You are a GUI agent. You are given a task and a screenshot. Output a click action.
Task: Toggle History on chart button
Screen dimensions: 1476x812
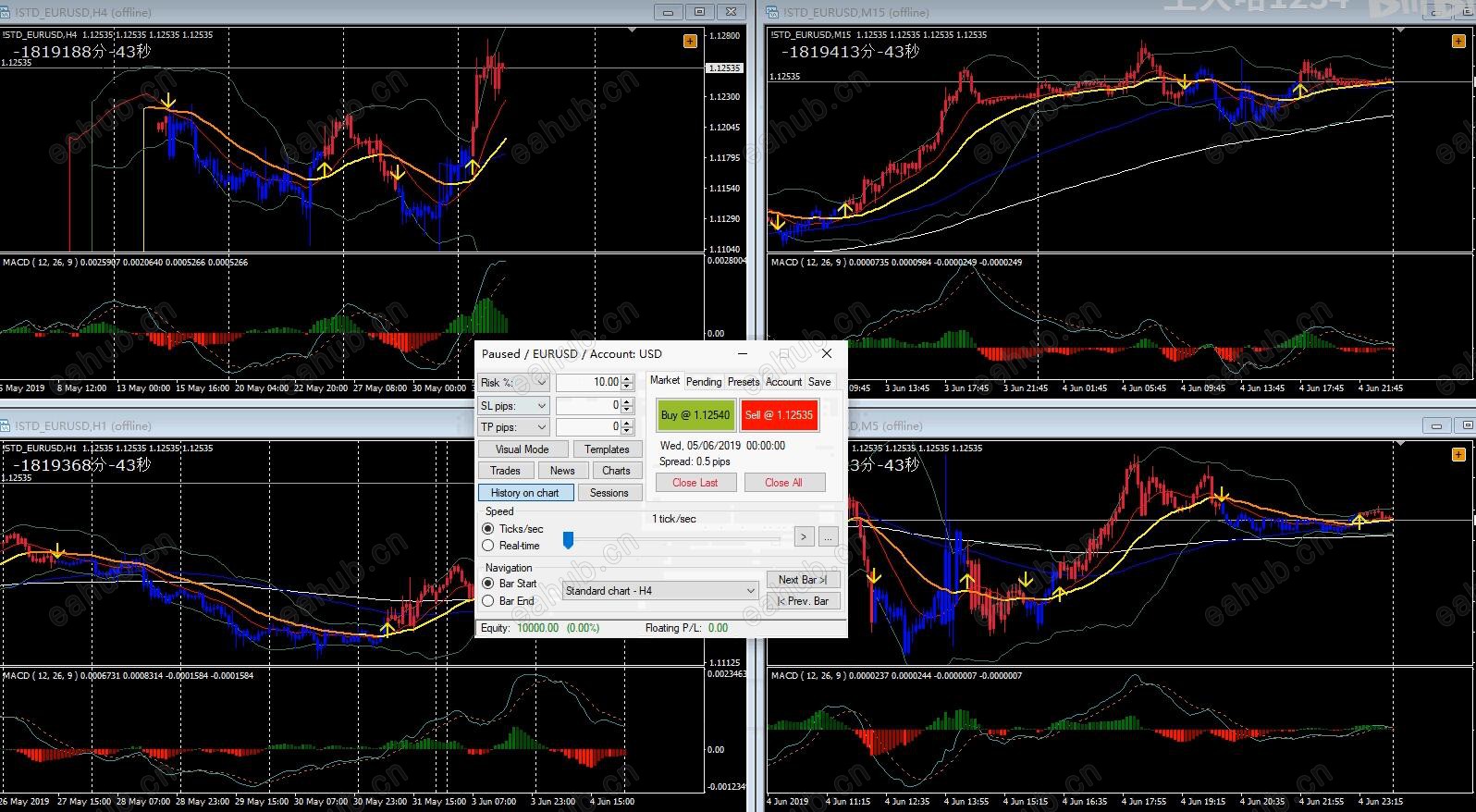[525, 493]
